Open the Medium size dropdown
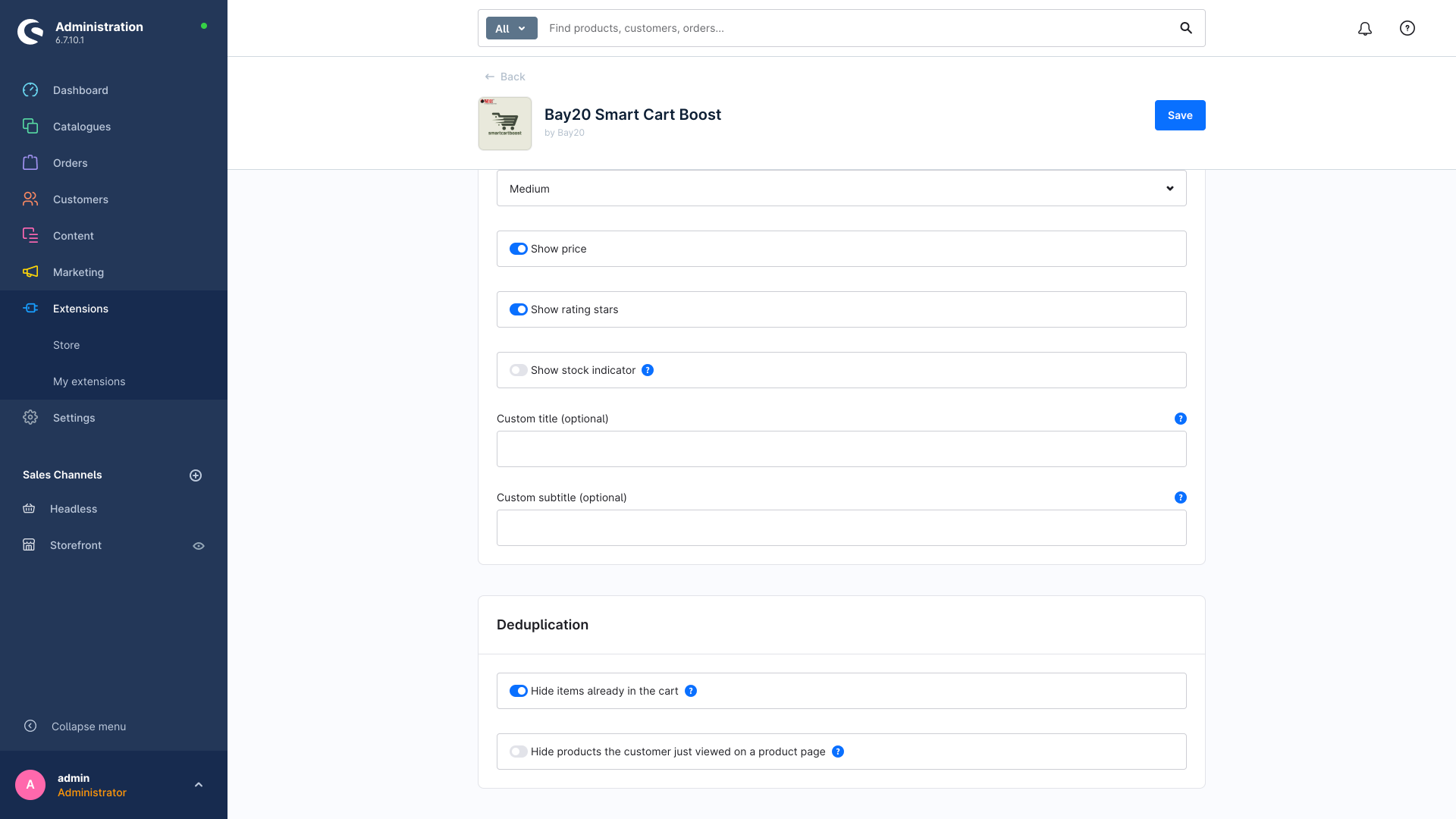This screenshot has height=819, width=1456. click(842, 188)
